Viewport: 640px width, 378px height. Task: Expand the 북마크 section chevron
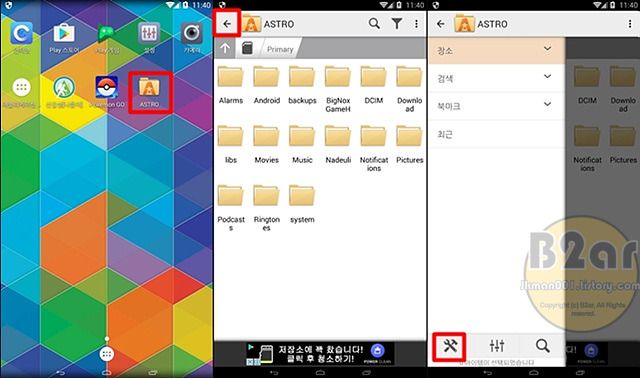[548, 104]
